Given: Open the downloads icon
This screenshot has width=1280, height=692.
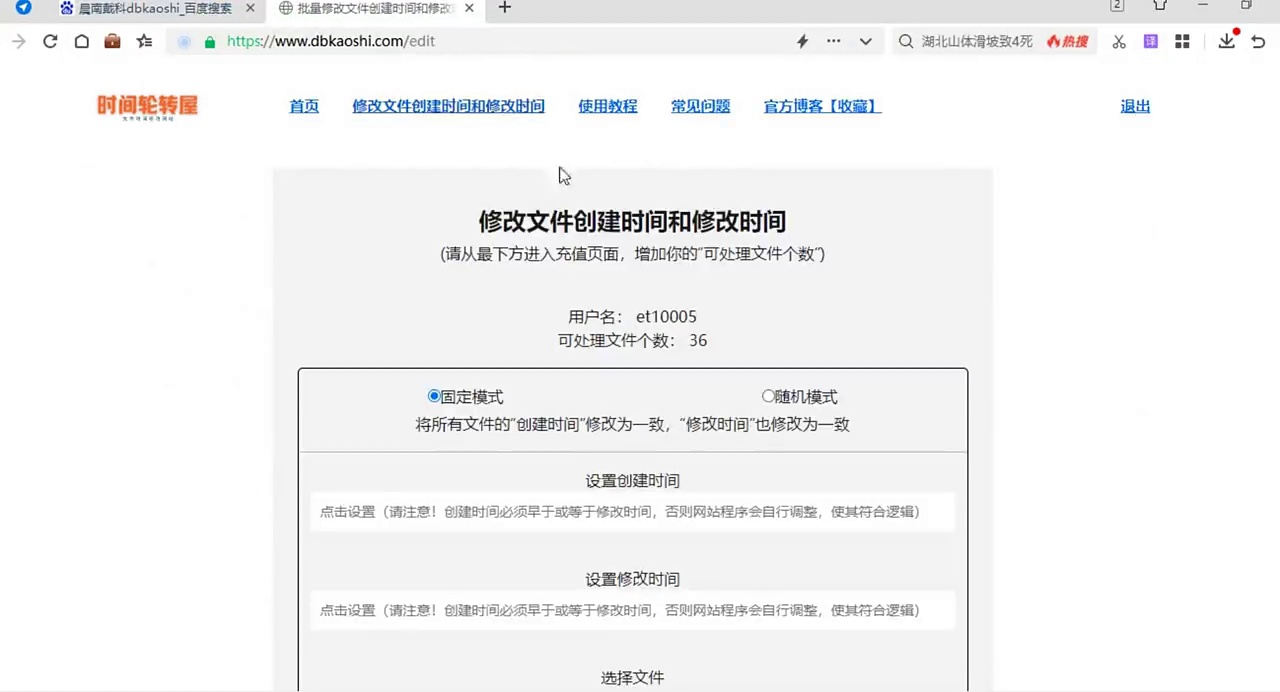Looking at the screenshot, I should tap(1226, 41).
